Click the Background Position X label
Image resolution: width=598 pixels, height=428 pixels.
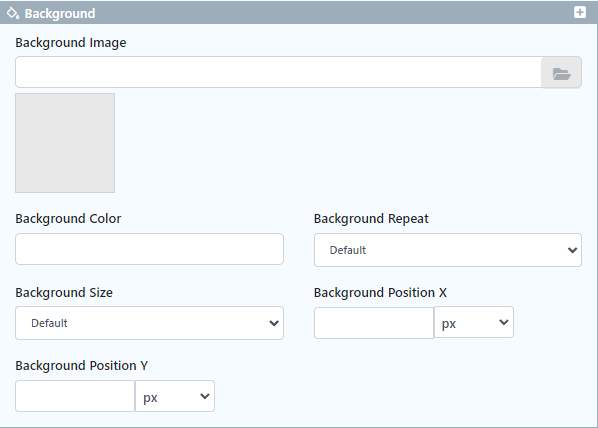click(x=380, y=293)
